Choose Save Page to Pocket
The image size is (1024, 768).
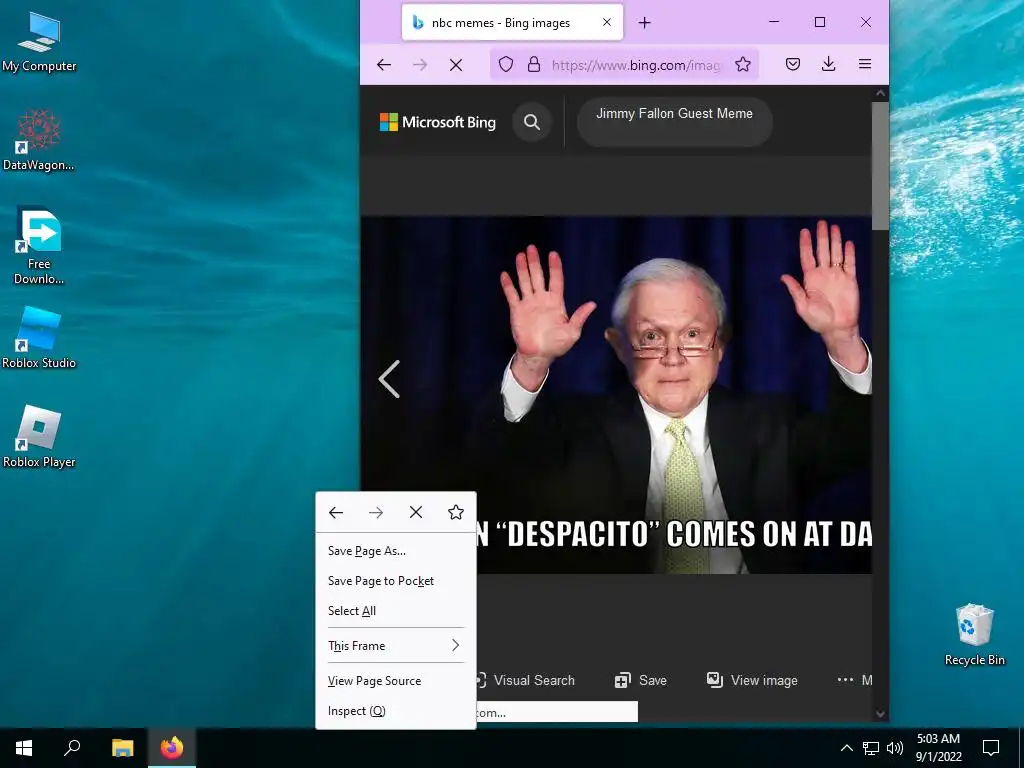coord(396,581)
